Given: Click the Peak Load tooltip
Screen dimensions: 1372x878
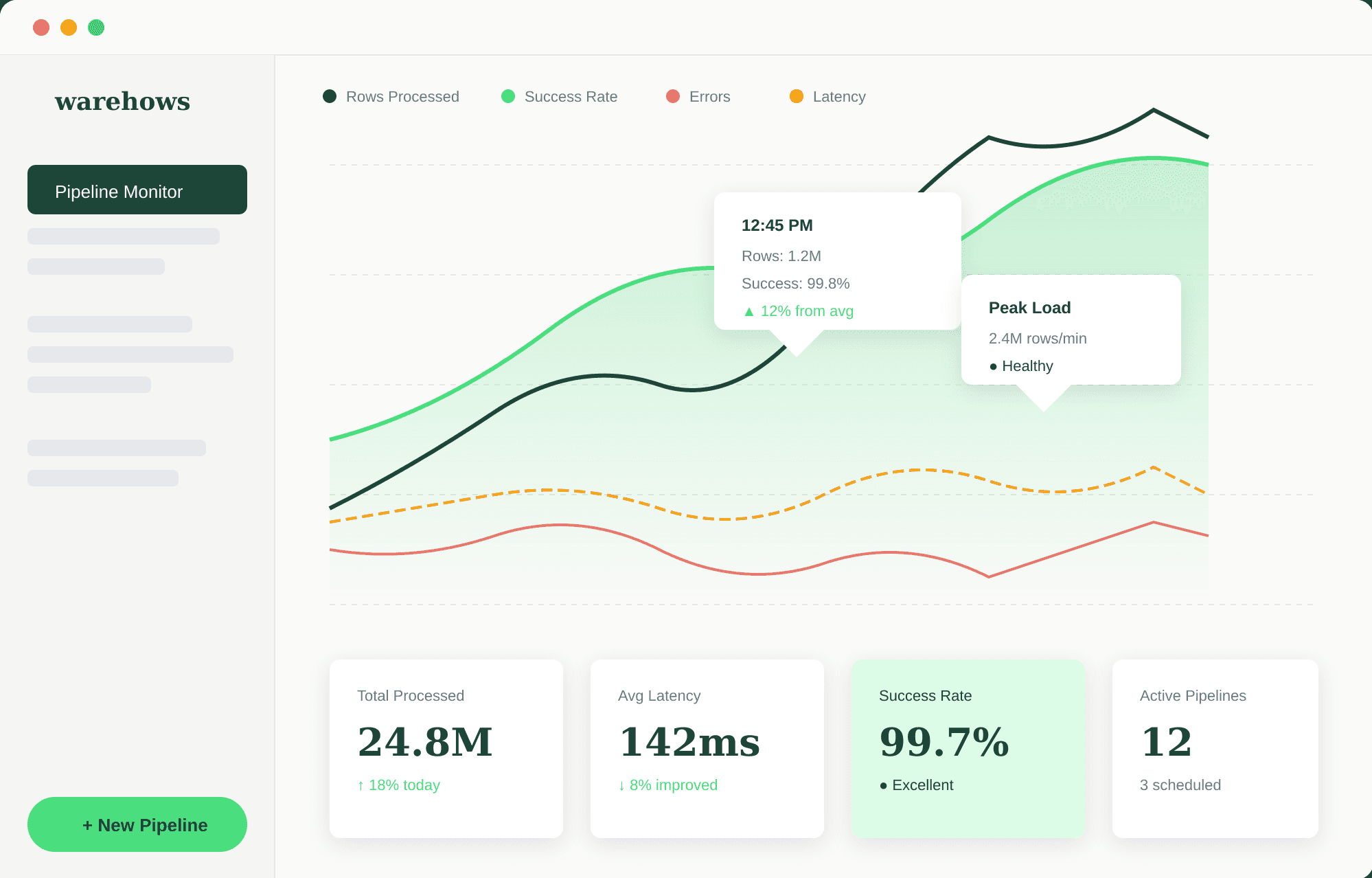Looking at the screenshot, I should tap(1071, 330).
